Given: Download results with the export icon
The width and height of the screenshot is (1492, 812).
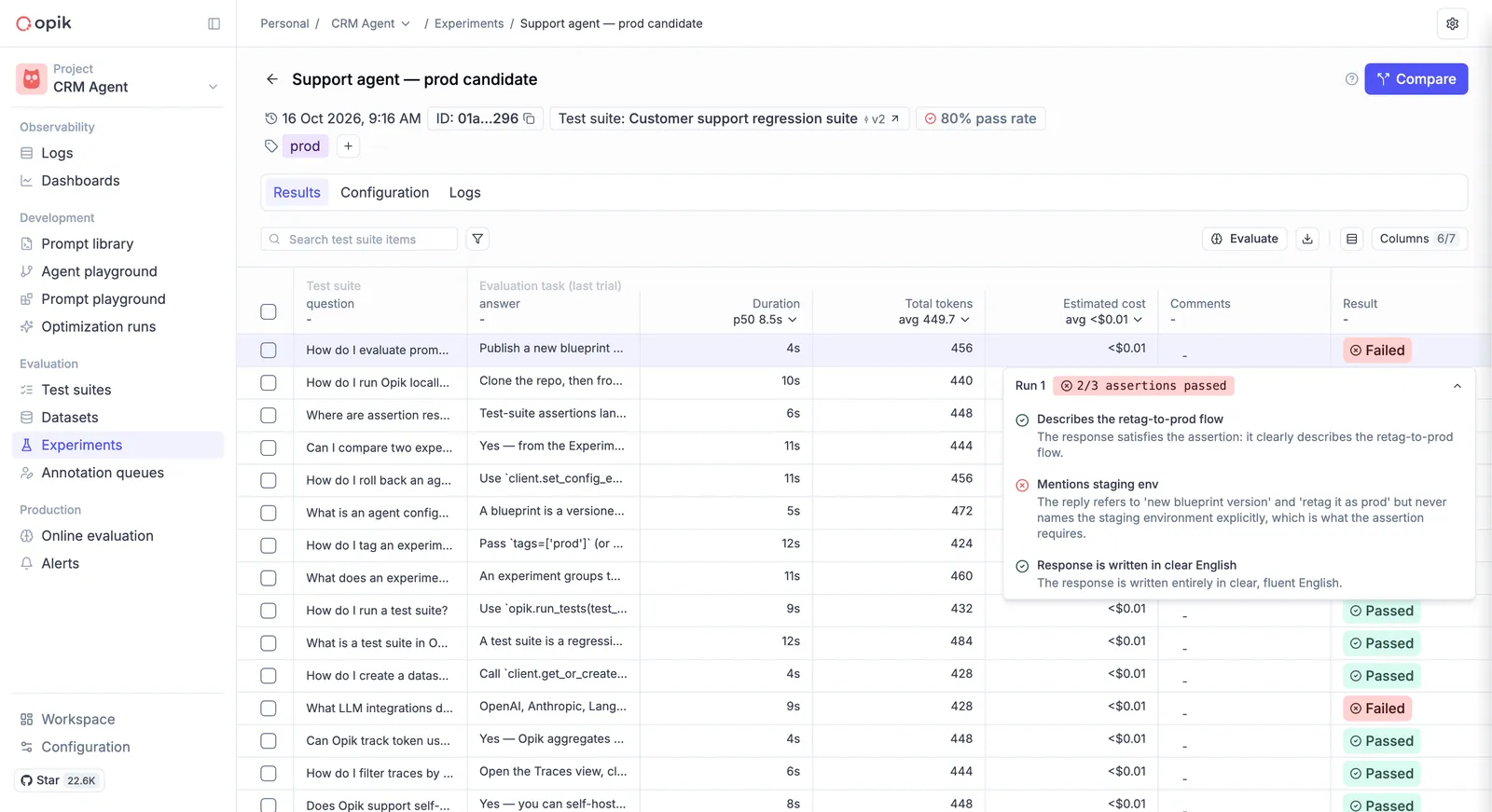Looking at the screenshot, I should pyautogui.click(x=1307, y=239).
